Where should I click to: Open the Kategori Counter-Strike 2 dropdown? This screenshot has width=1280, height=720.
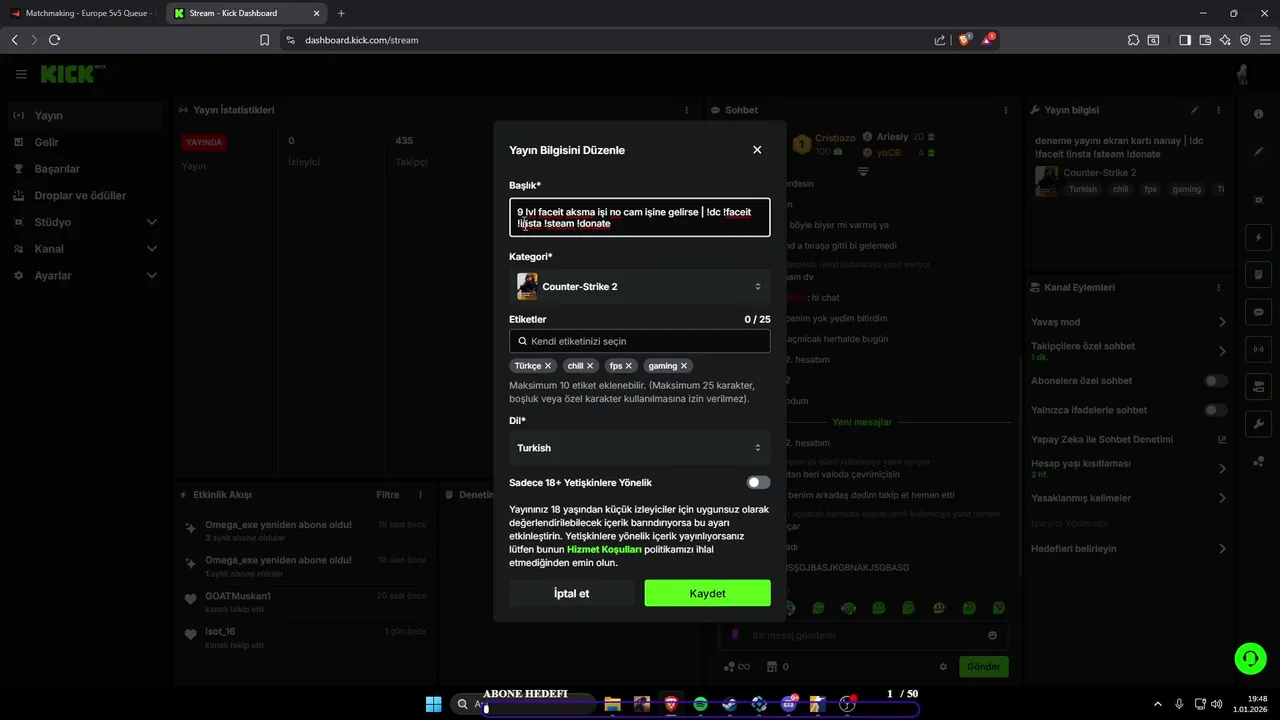point(640,287)
